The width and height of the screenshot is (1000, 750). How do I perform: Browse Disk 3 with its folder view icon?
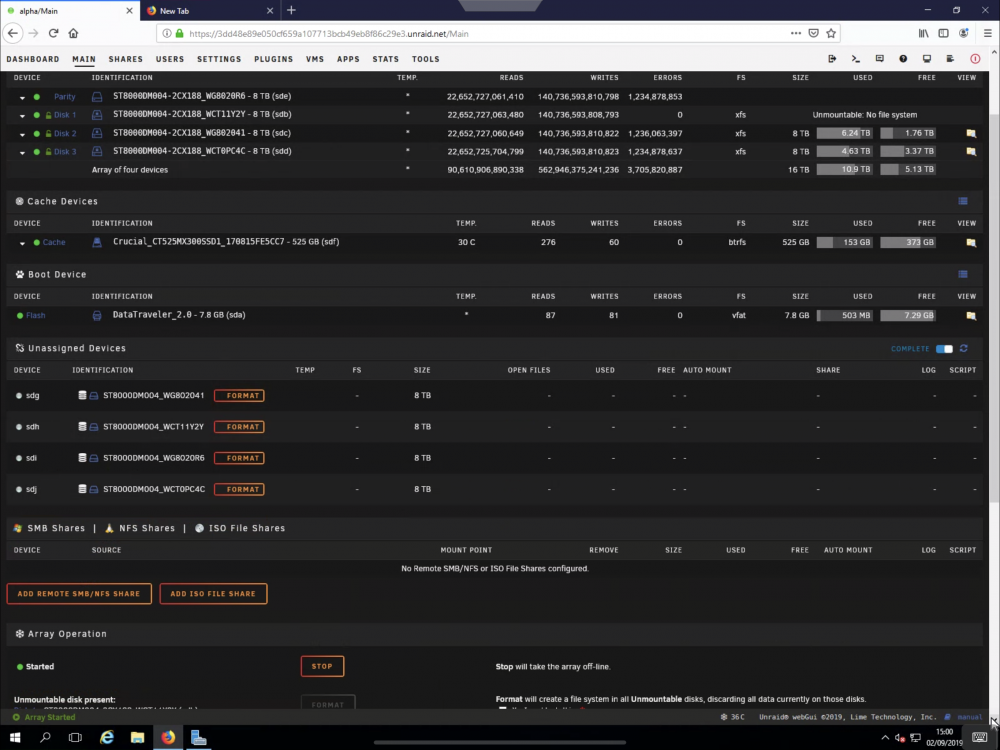(x=971, y=152)
